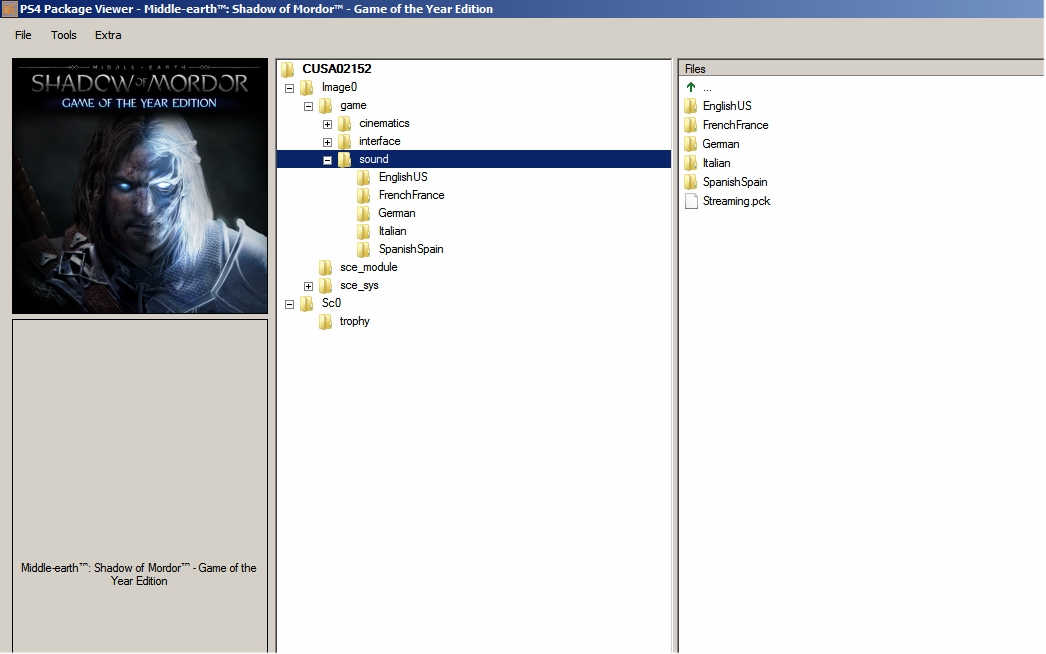Screen dimensions: 1046x654
Task: Click Streaming.pck file name
Action: click(x=736, y=201)
